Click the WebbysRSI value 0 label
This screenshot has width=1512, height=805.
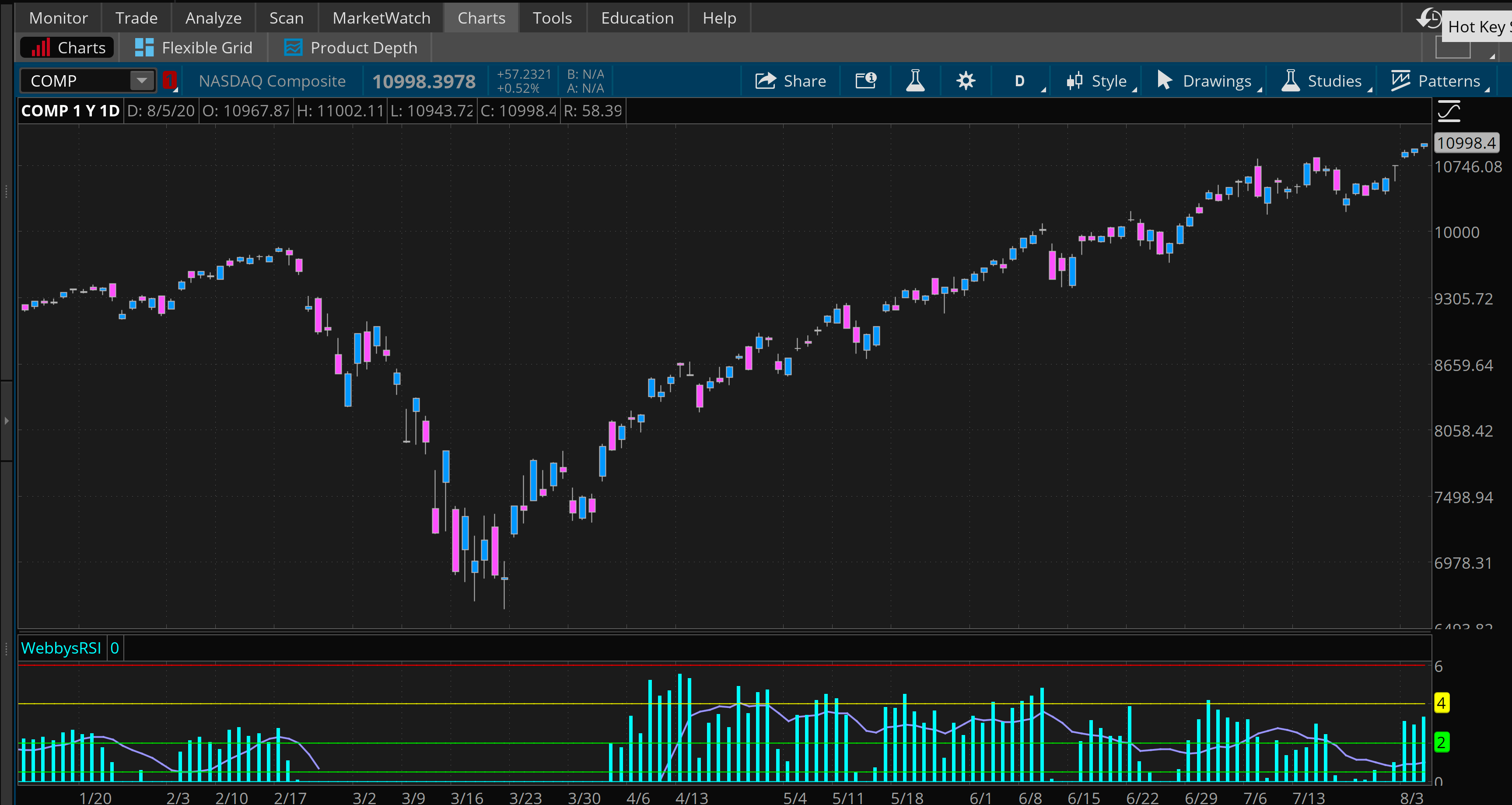(x=115, y=647)
